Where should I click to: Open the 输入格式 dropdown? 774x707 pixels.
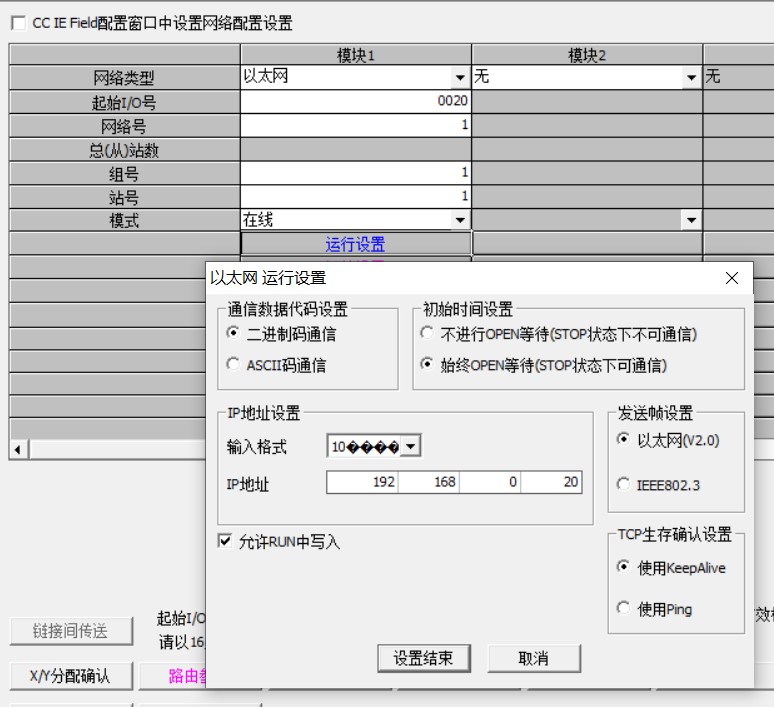411,446
